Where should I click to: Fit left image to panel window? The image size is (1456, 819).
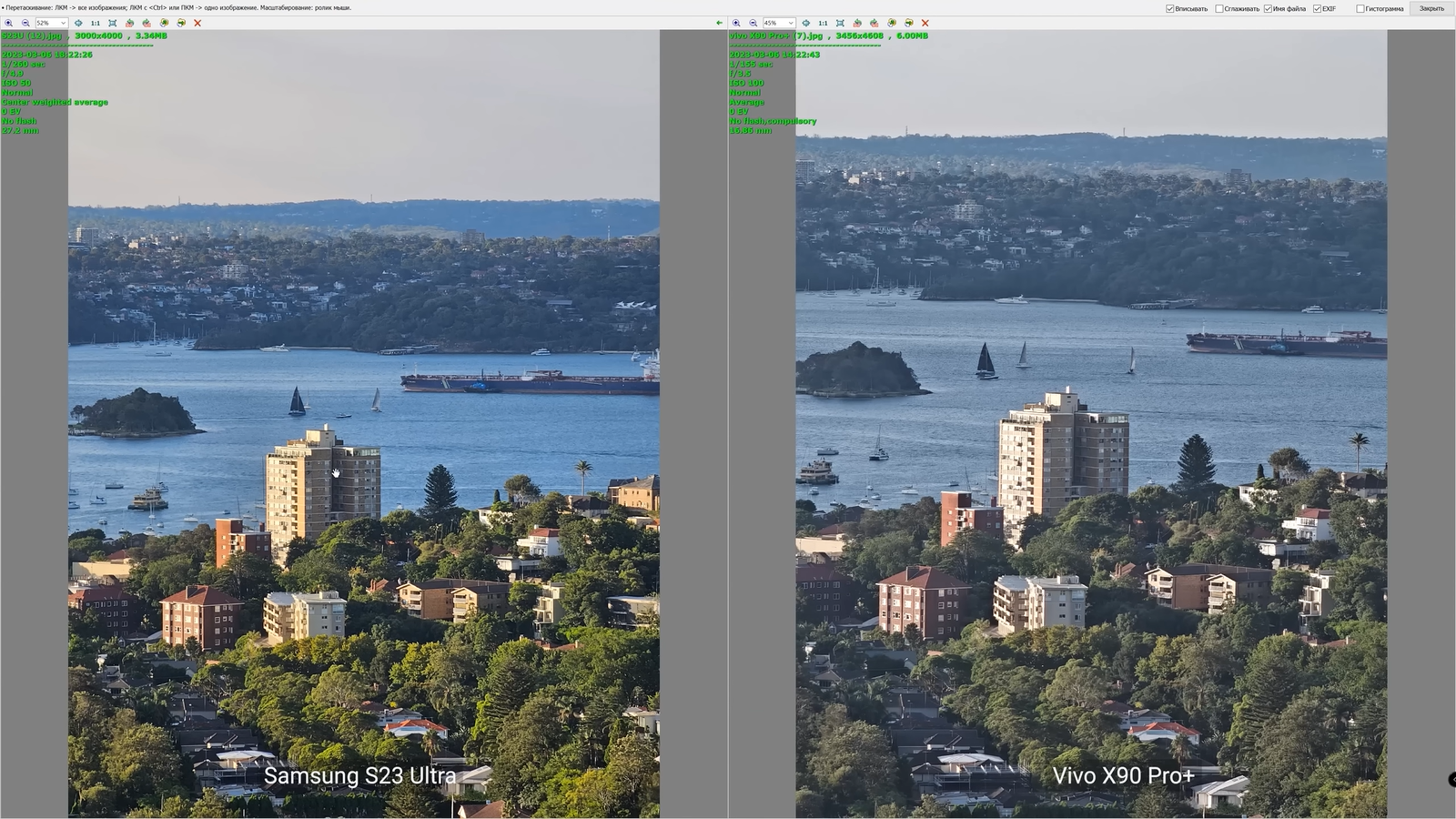(x=113, y=23)
